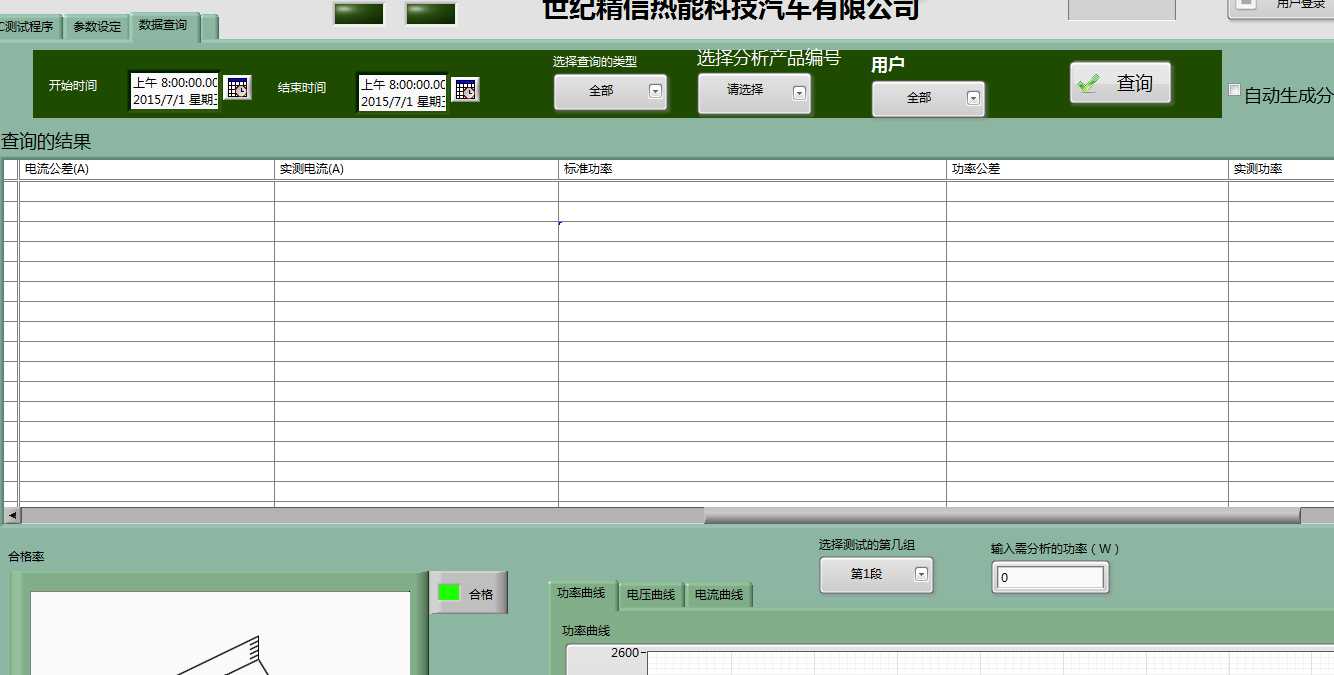Select 实测电流(A) column header
This screenshot has width=1334, height=675.
(416, 169)
